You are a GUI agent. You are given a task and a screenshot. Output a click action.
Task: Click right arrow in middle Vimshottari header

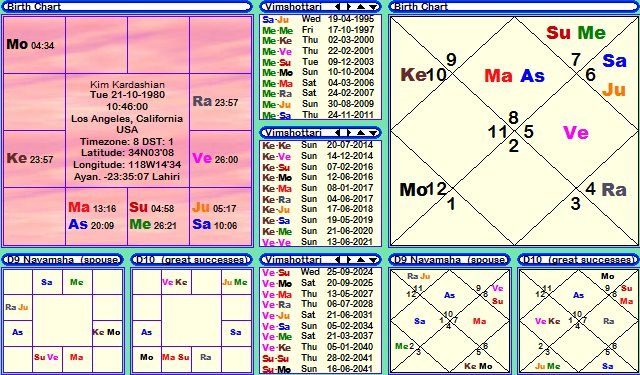pos(349,133)
